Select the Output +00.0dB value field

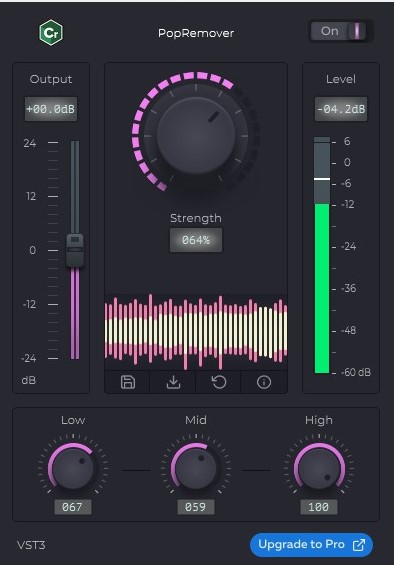[51, 109]
